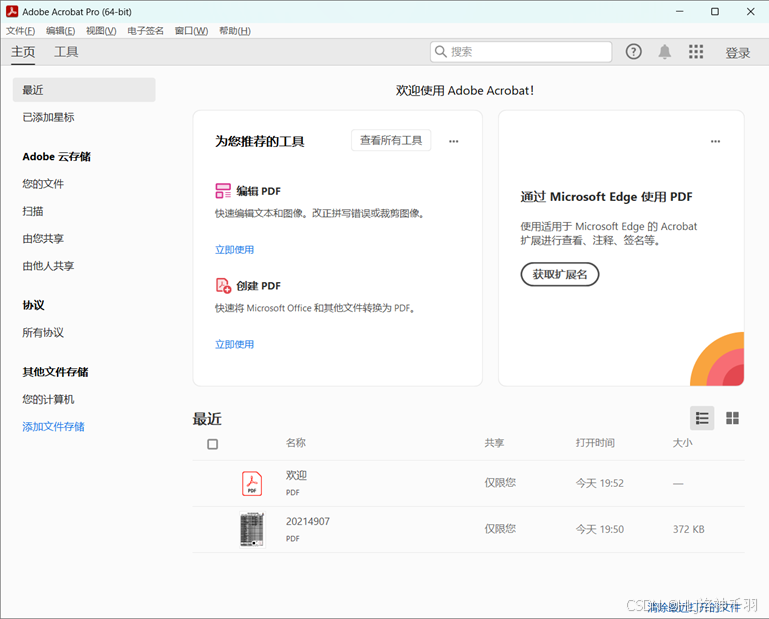The height and width of the screenshot is (619, 769).
Task: Click the 372 KB size value
Action: pos(689,530)
